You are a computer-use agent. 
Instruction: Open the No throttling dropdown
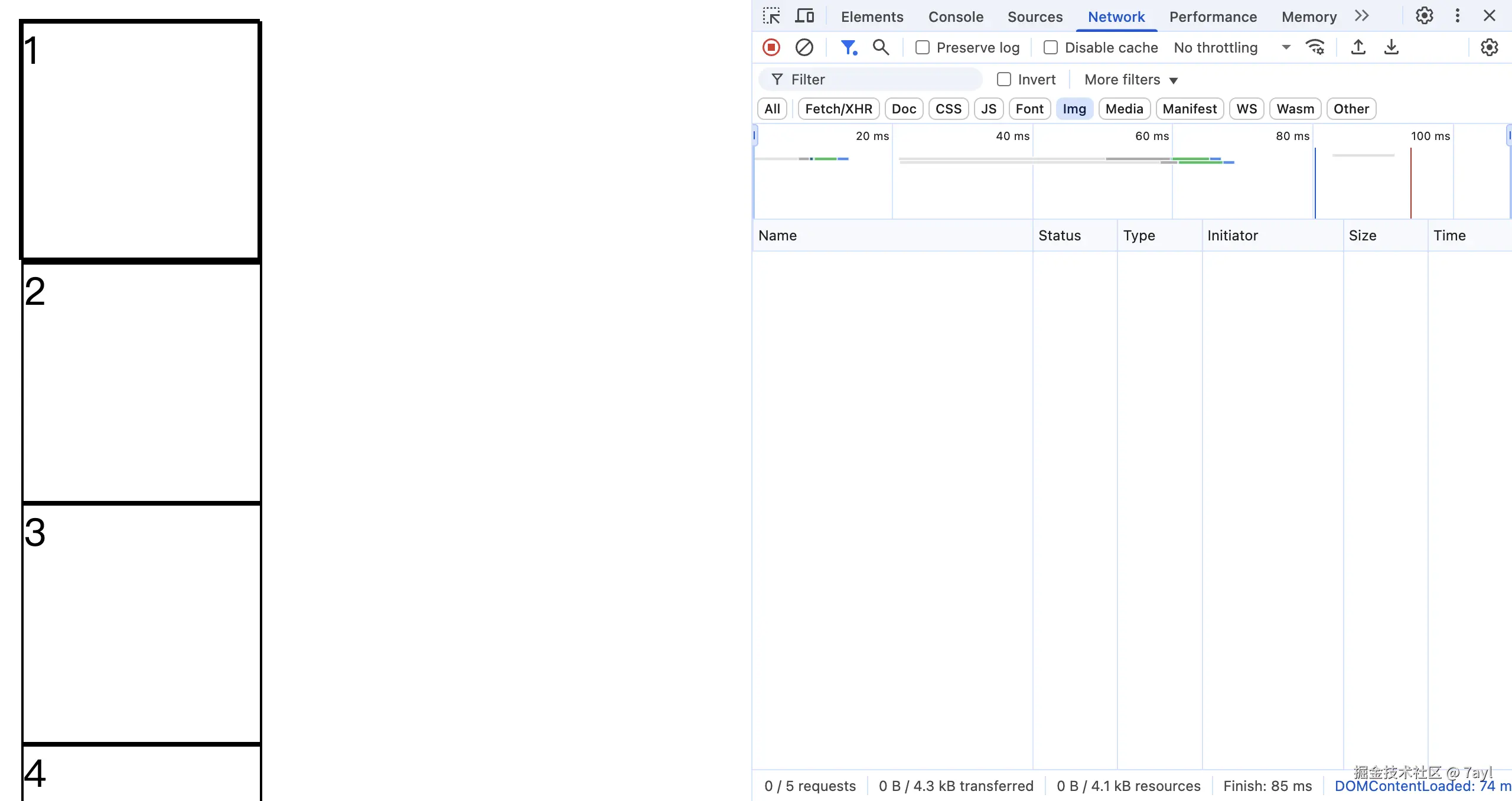click(1231, 47)
